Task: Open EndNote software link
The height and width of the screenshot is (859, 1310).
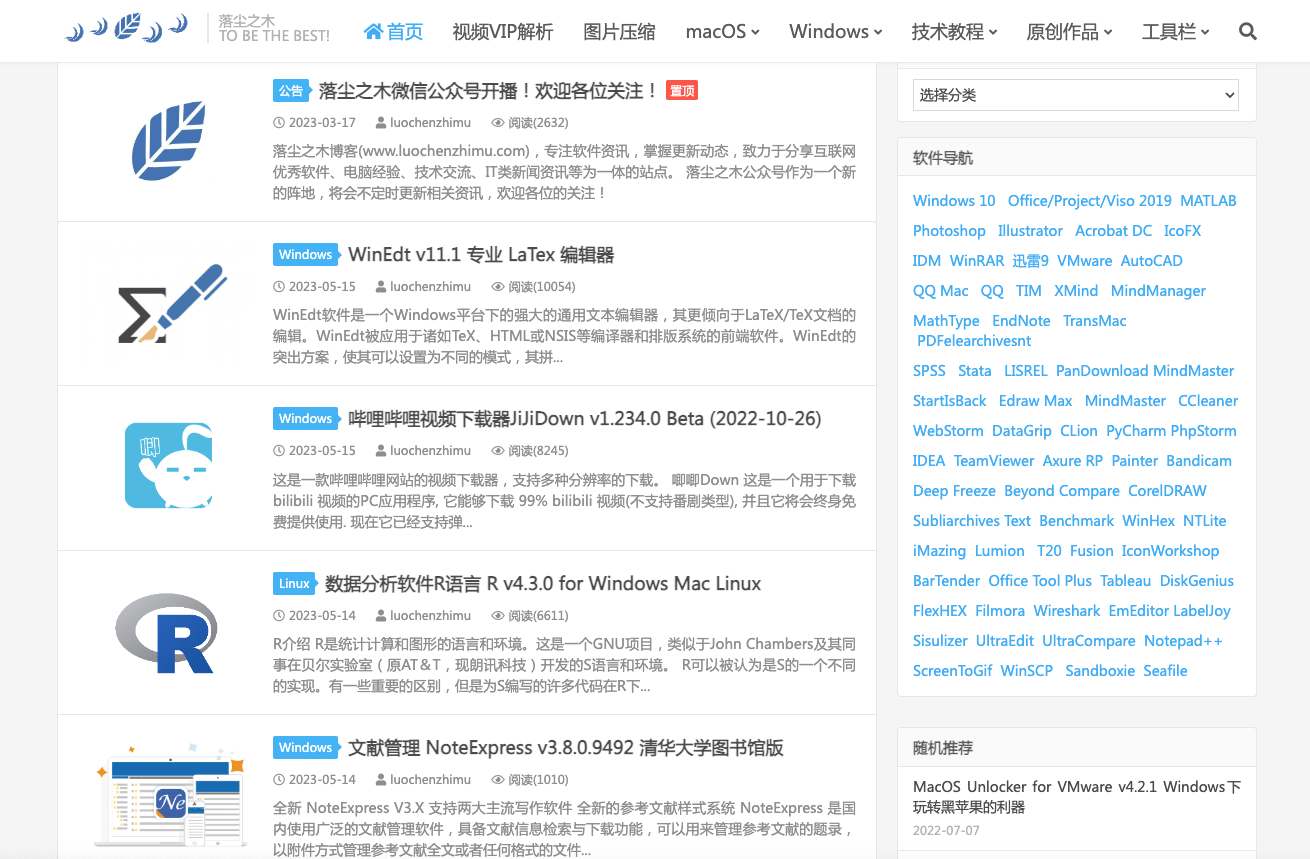Action: (x=1021, y=321)
